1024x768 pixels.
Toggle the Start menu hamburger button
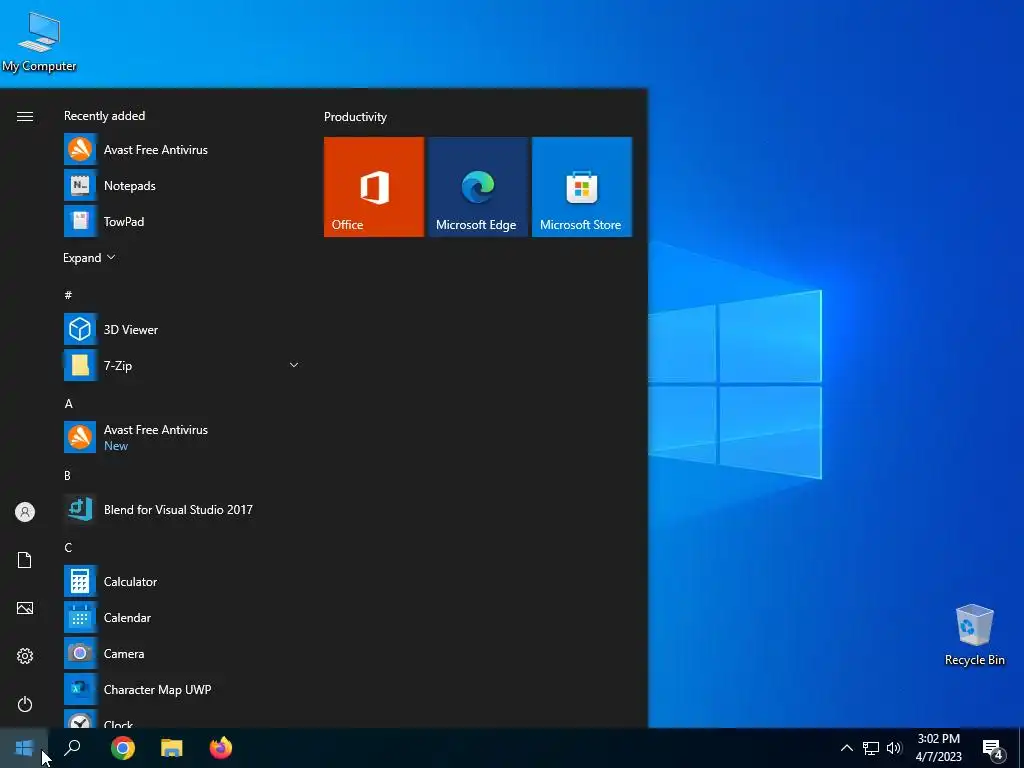click(25, 116)
